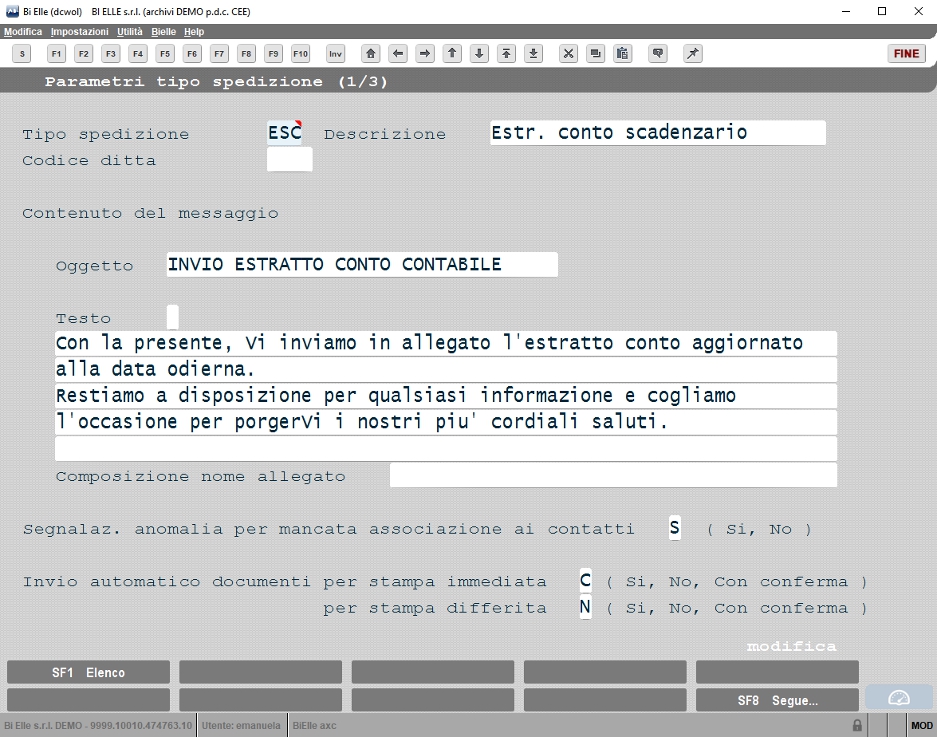This screenshot has width=937, height=737.
Task: Click the F3 toolbar key
Action: point(111,54)
